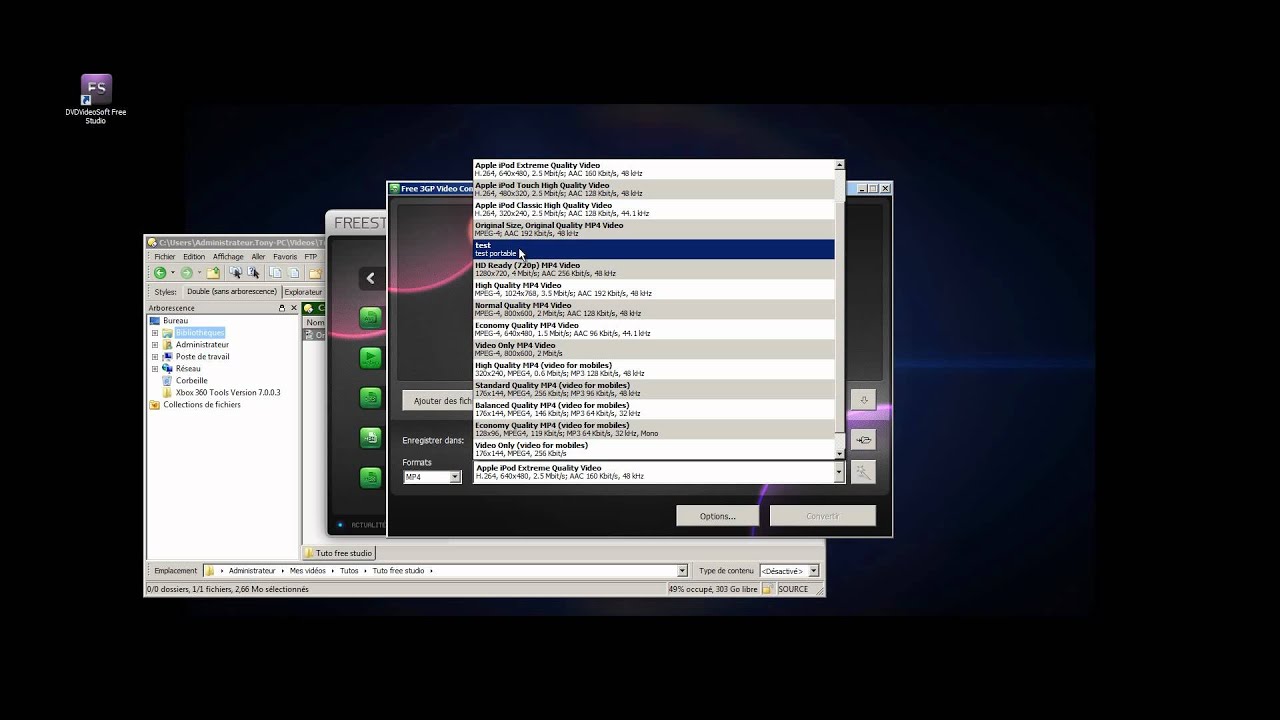Choose Apple iPod Classic High Quality Video preset

653,209
